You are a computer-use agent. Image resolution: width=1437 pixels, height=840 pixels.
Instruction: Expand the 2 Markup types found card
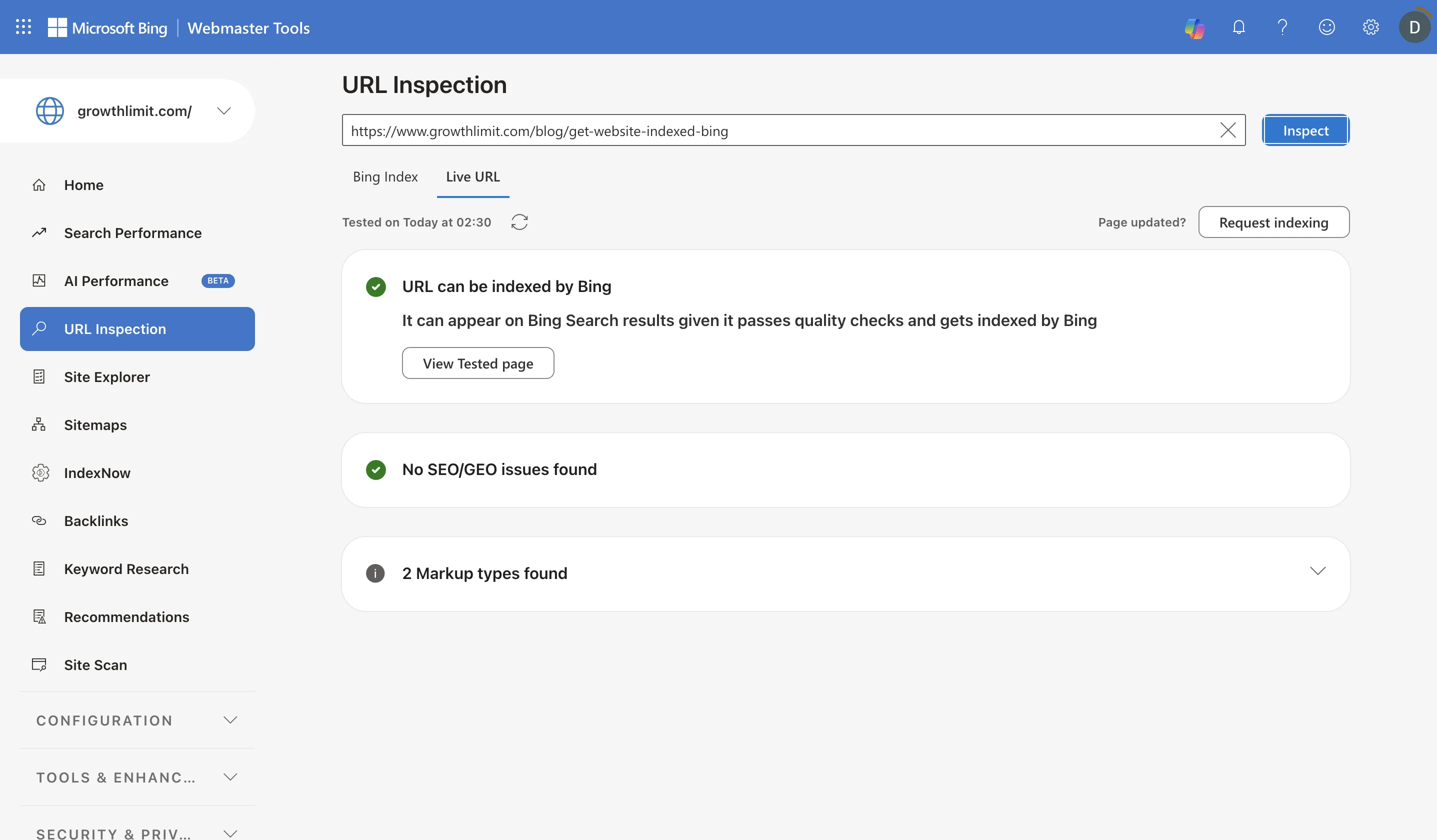(x=1318, y=571)
